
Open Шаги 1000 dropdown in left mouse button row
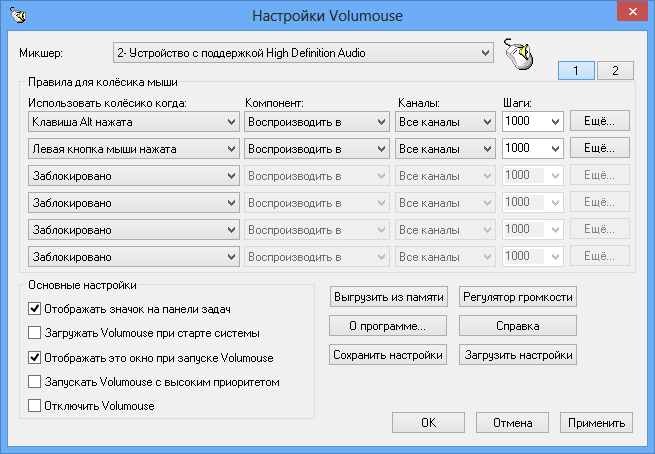click(533, 149)
